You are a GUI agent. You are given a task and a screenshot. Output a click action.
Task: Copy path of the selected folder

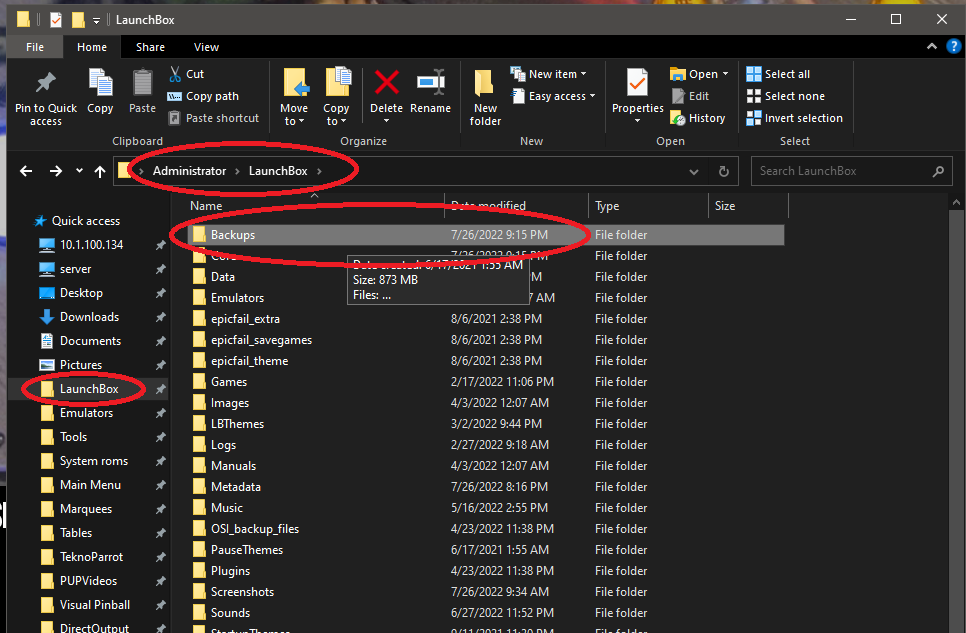point(203,96)
